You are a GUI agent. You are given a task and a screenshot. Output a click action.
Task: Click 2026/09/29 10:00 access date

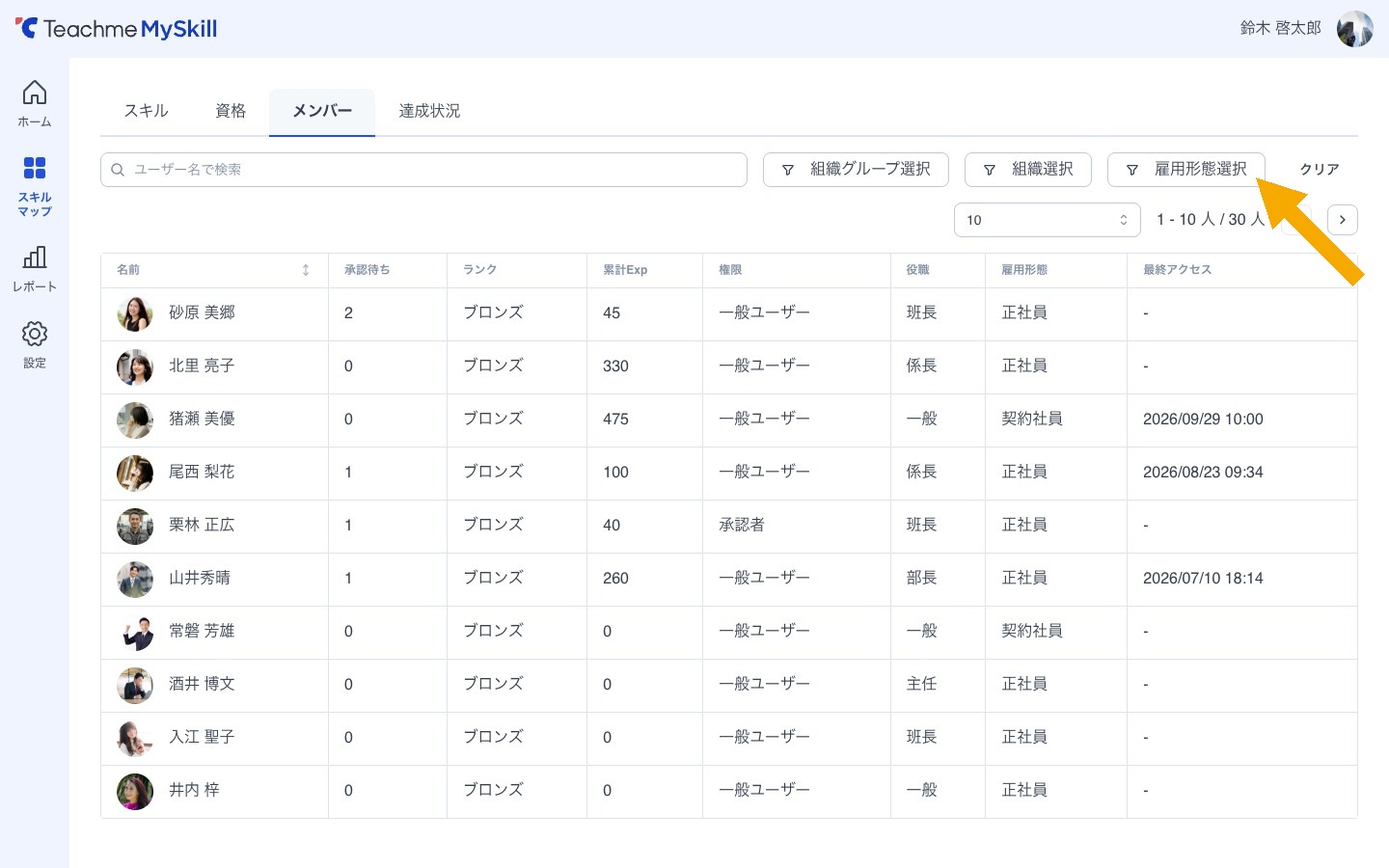[x=1203, y=419]
